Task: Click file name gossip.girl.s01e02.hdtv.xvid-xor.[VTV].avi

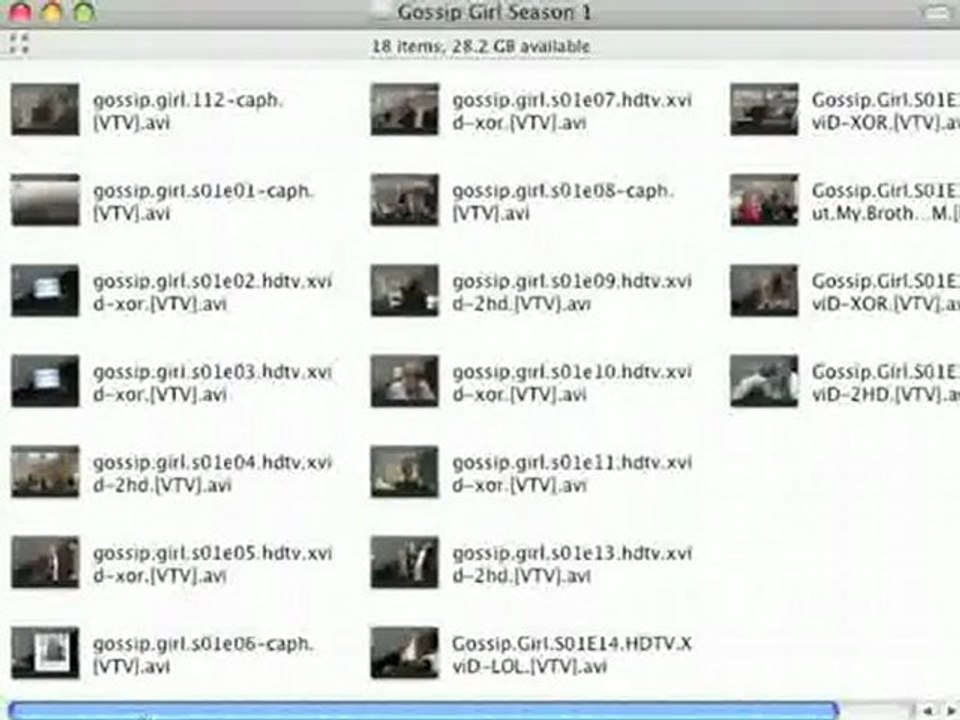Action: coord(212,292)
